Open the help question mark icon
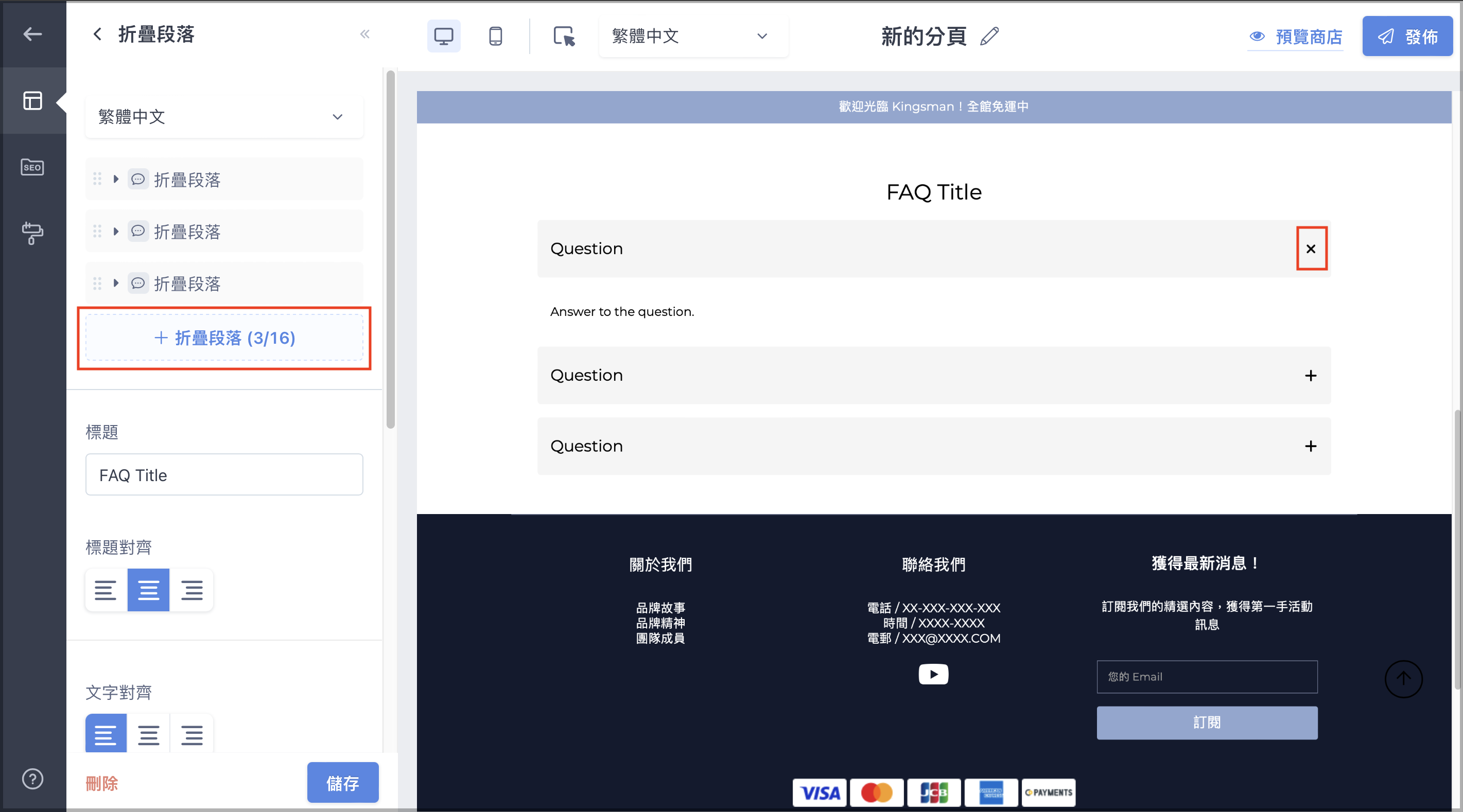 pos(32,779)
